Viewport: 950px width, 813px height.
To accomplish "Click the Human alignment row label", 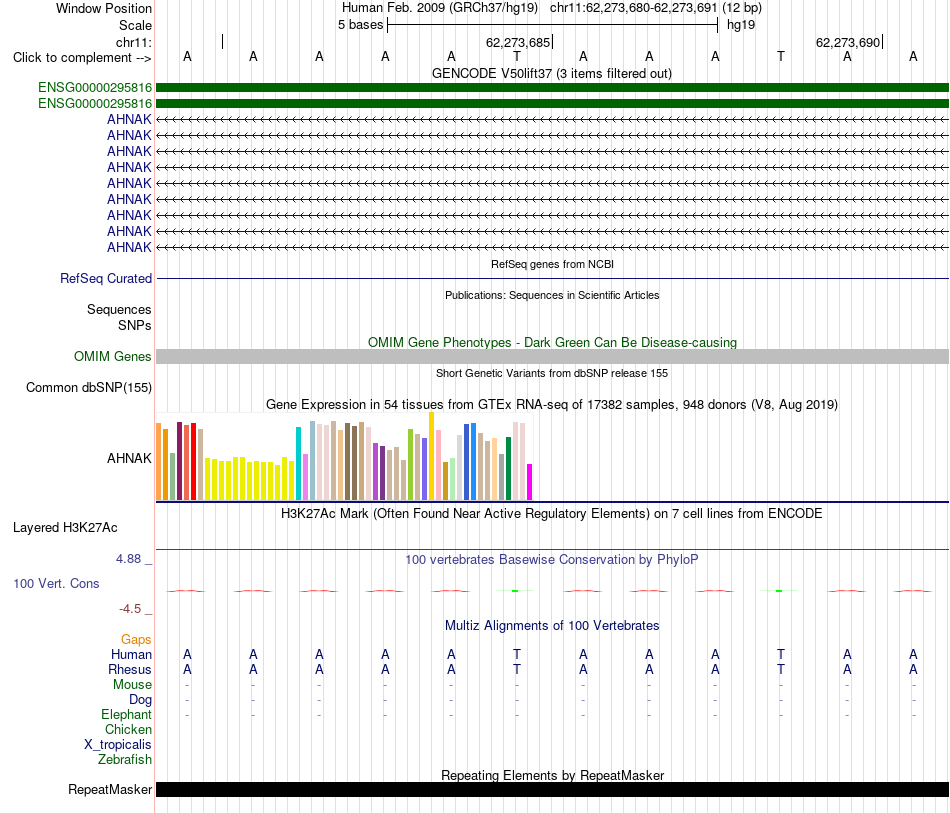I will 131,654.
